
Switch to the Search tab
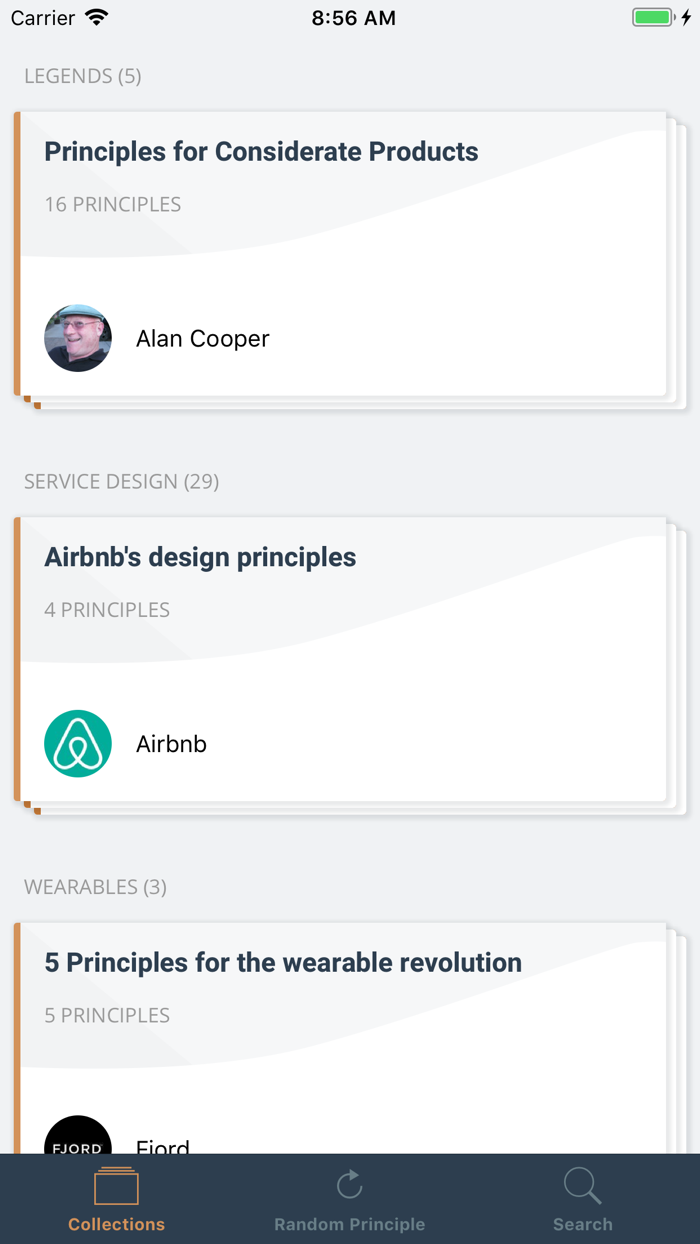pyautogui.click(x=582, y=1199)
